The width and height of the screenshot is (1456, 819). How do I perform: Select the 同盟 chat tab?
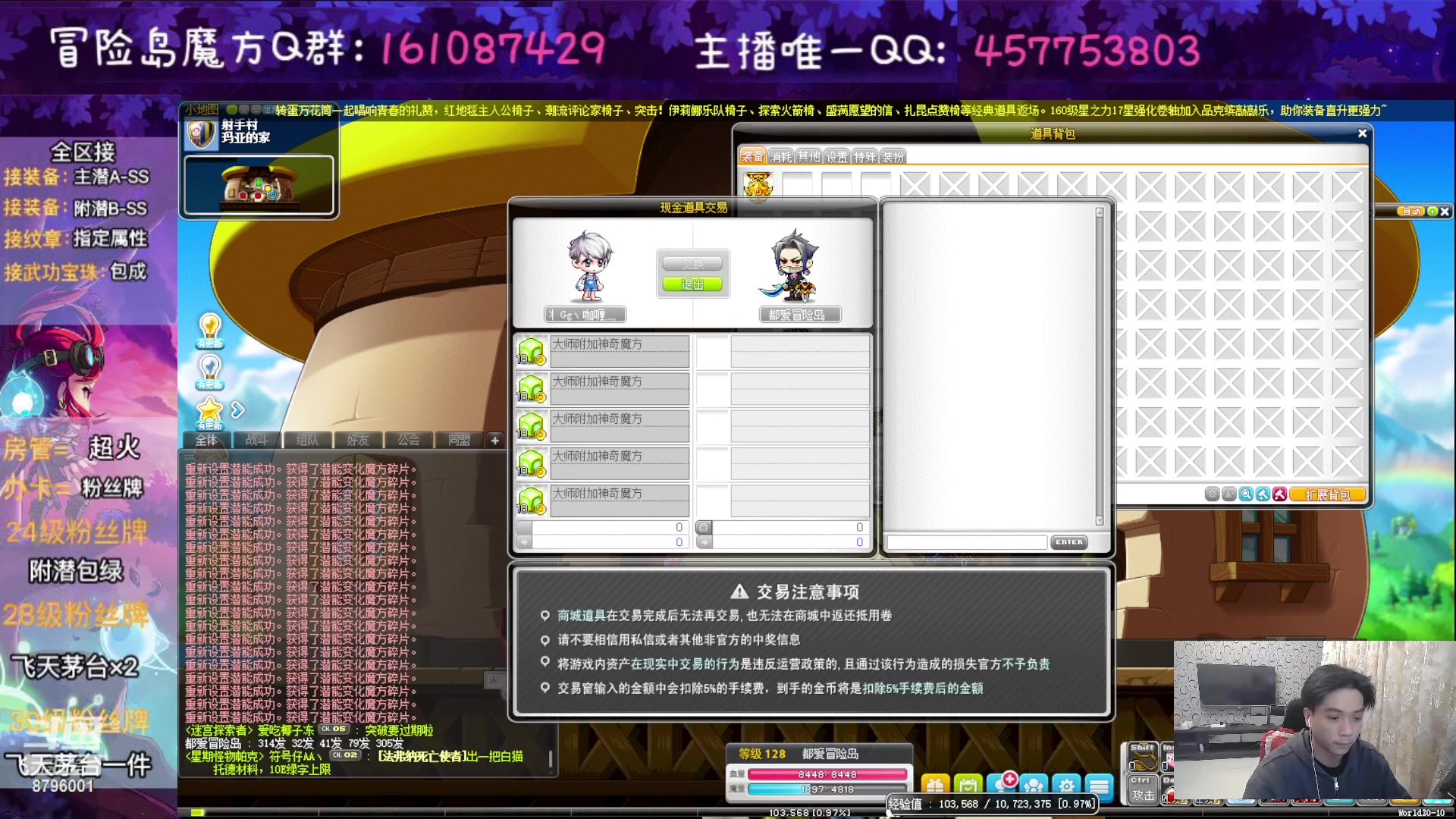pyautogui.click(x=459, y=440)
